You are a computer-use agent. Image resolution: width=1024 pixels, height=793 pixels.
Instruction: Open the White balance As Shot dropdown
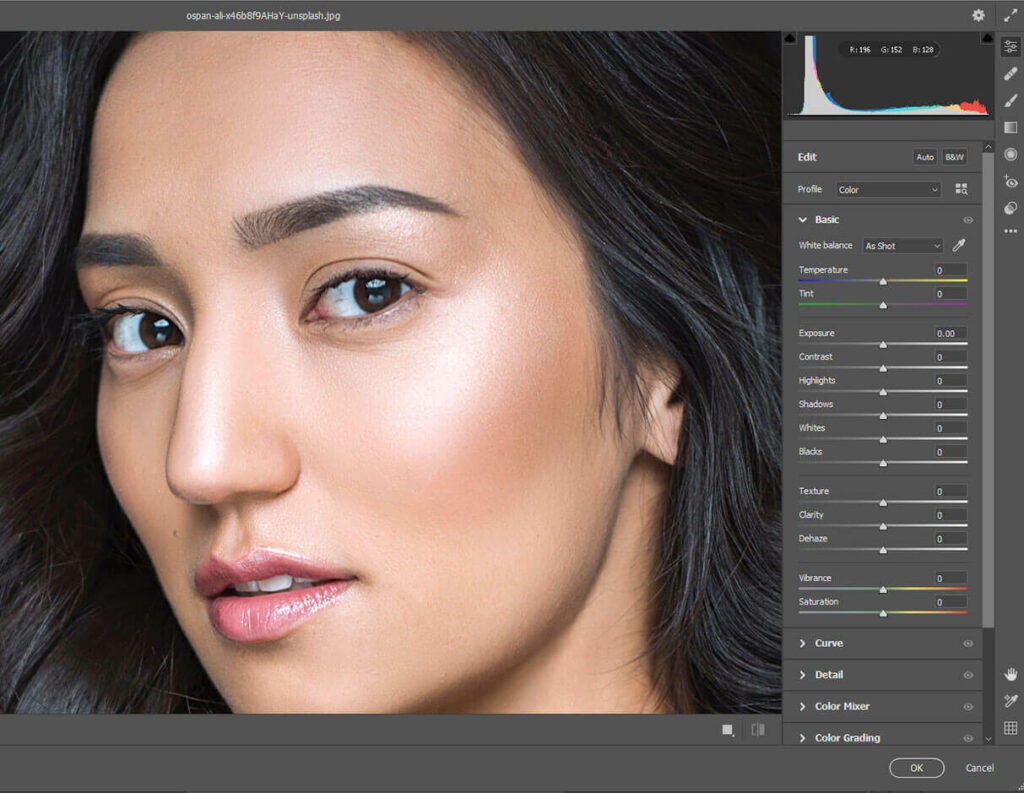[902, 246]
